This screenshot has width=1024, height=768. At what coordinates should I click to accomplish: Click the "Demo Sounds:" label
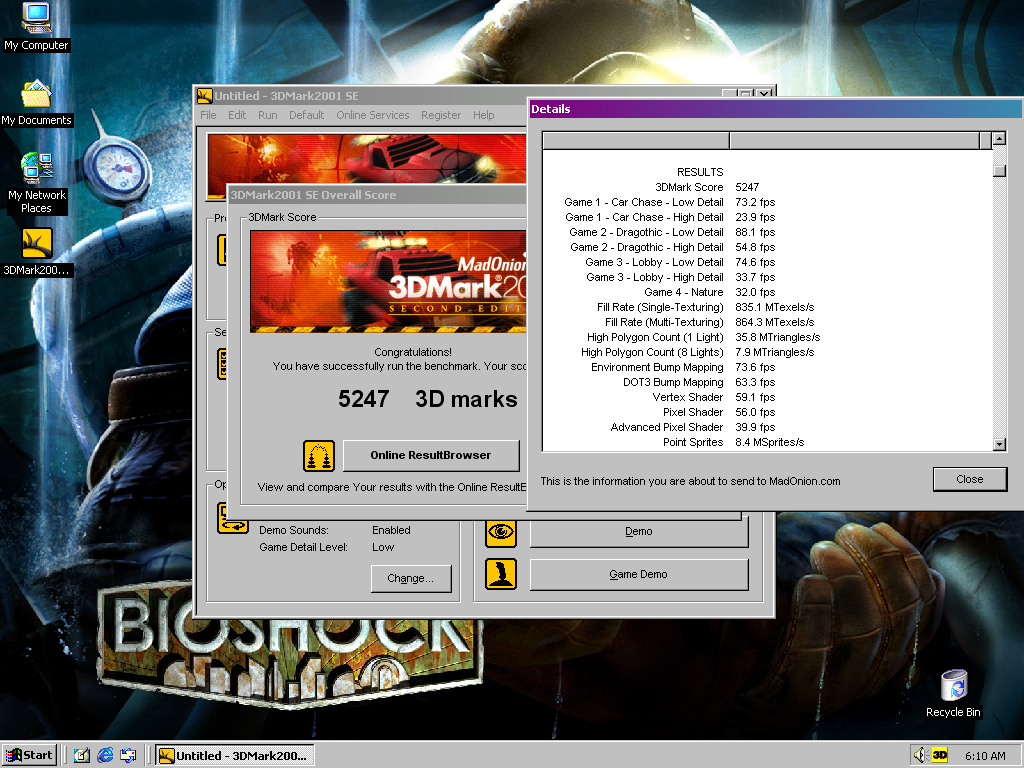coord(294,530)
